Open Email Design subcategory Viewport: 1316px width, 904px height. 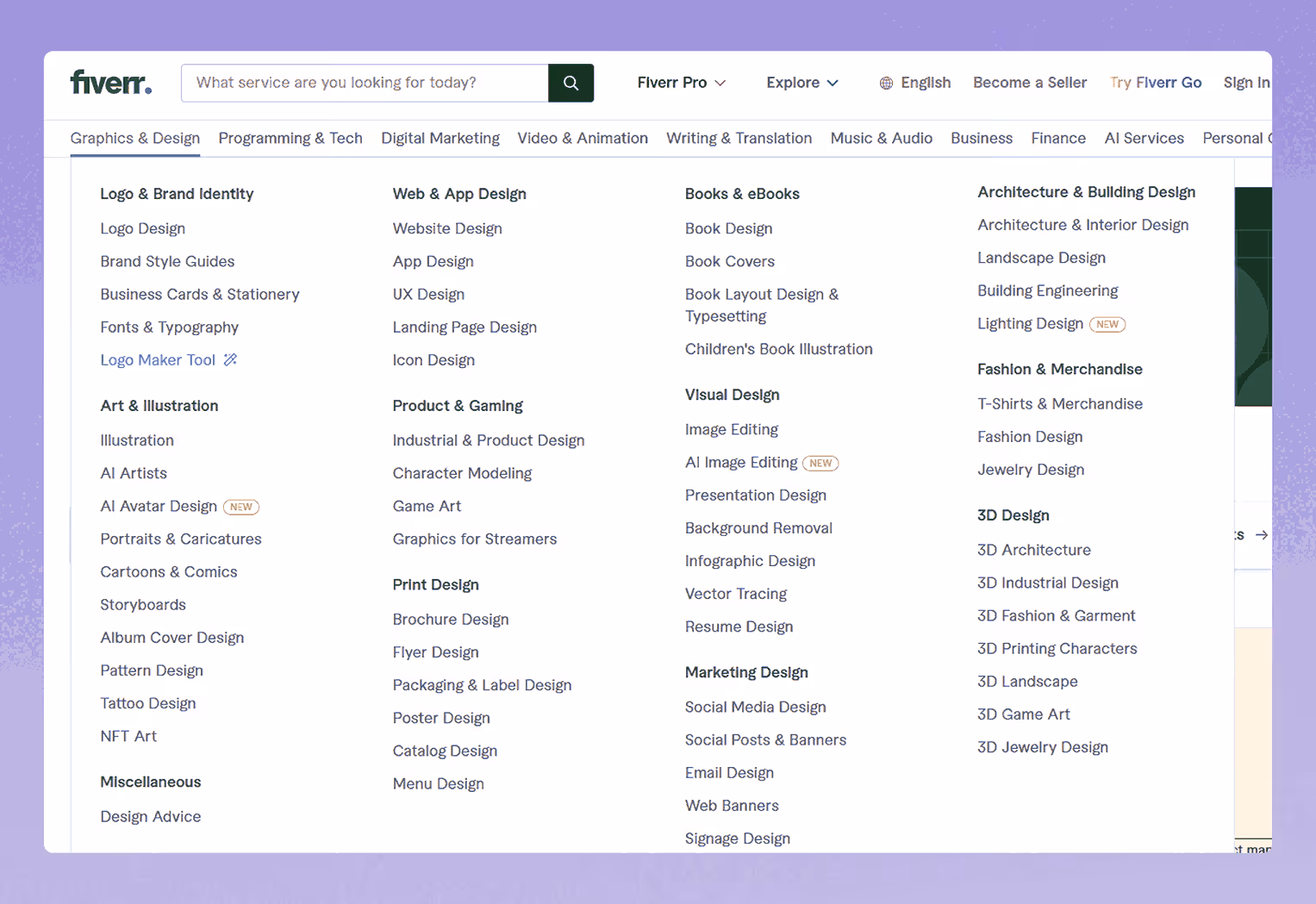729,772
